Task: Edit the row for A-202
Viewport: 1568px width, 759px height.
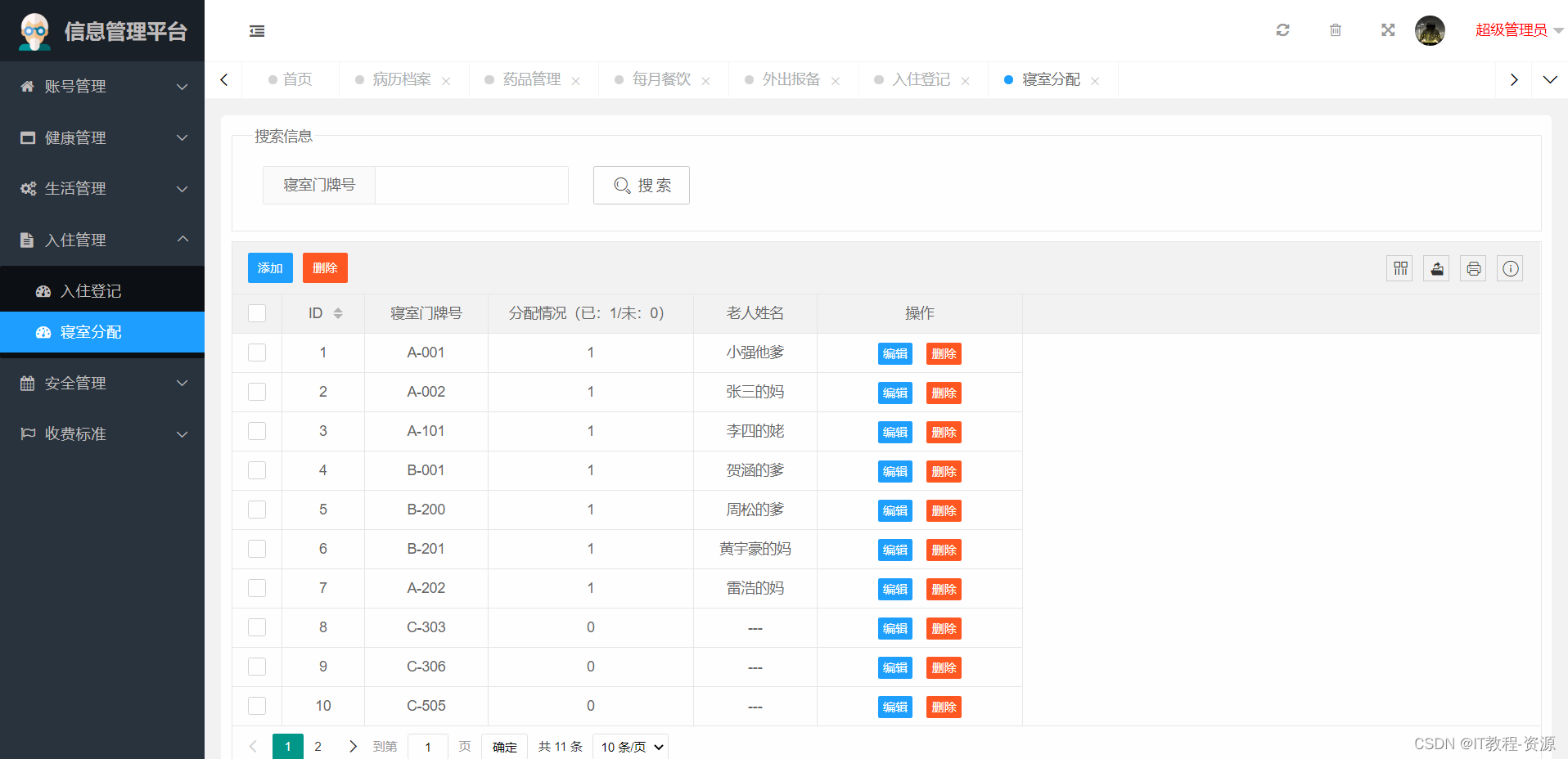Action: (x=895, y=589)
